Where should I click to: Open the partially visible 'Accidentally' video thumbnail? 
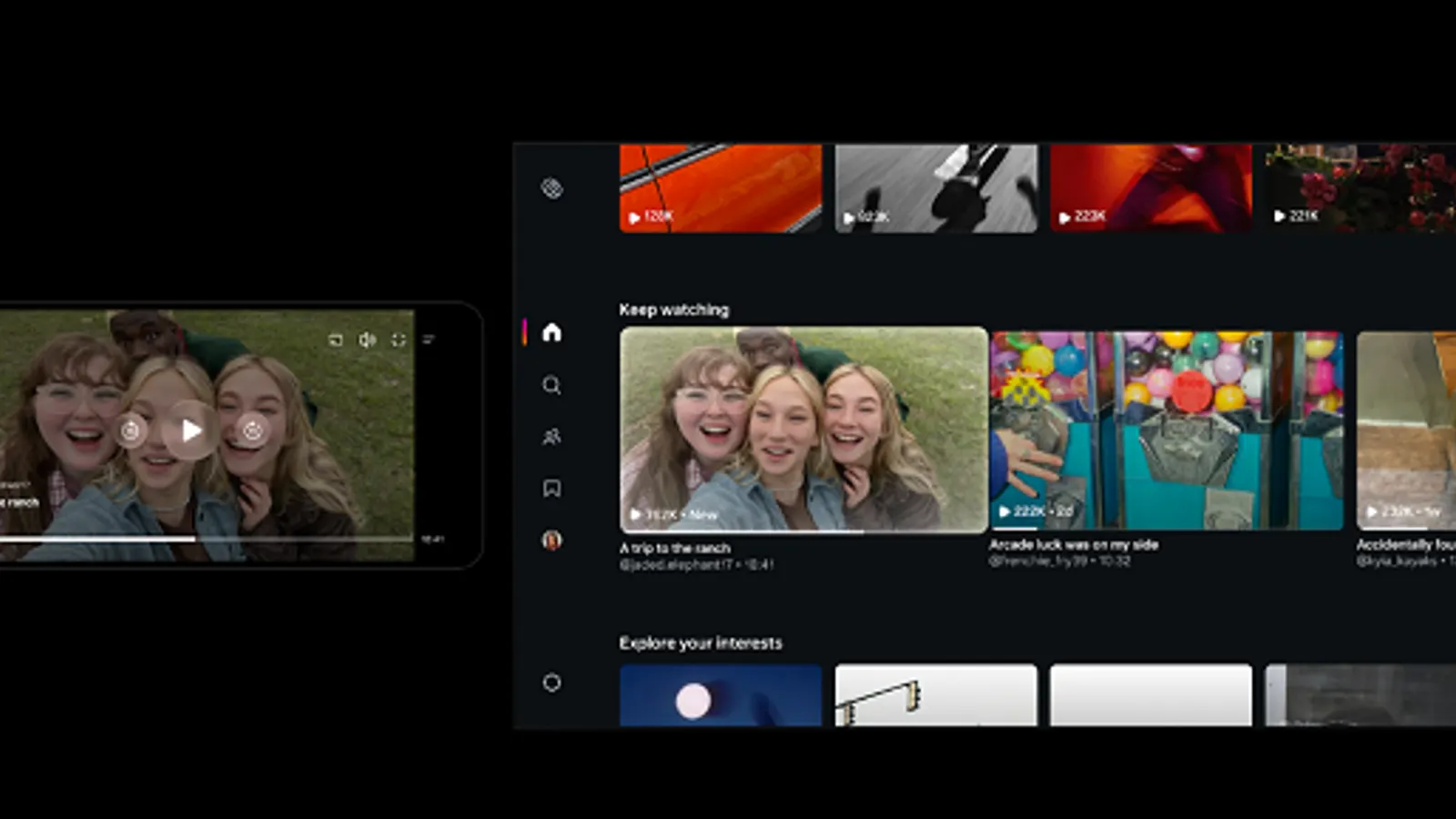click(x=1406, y=430)
